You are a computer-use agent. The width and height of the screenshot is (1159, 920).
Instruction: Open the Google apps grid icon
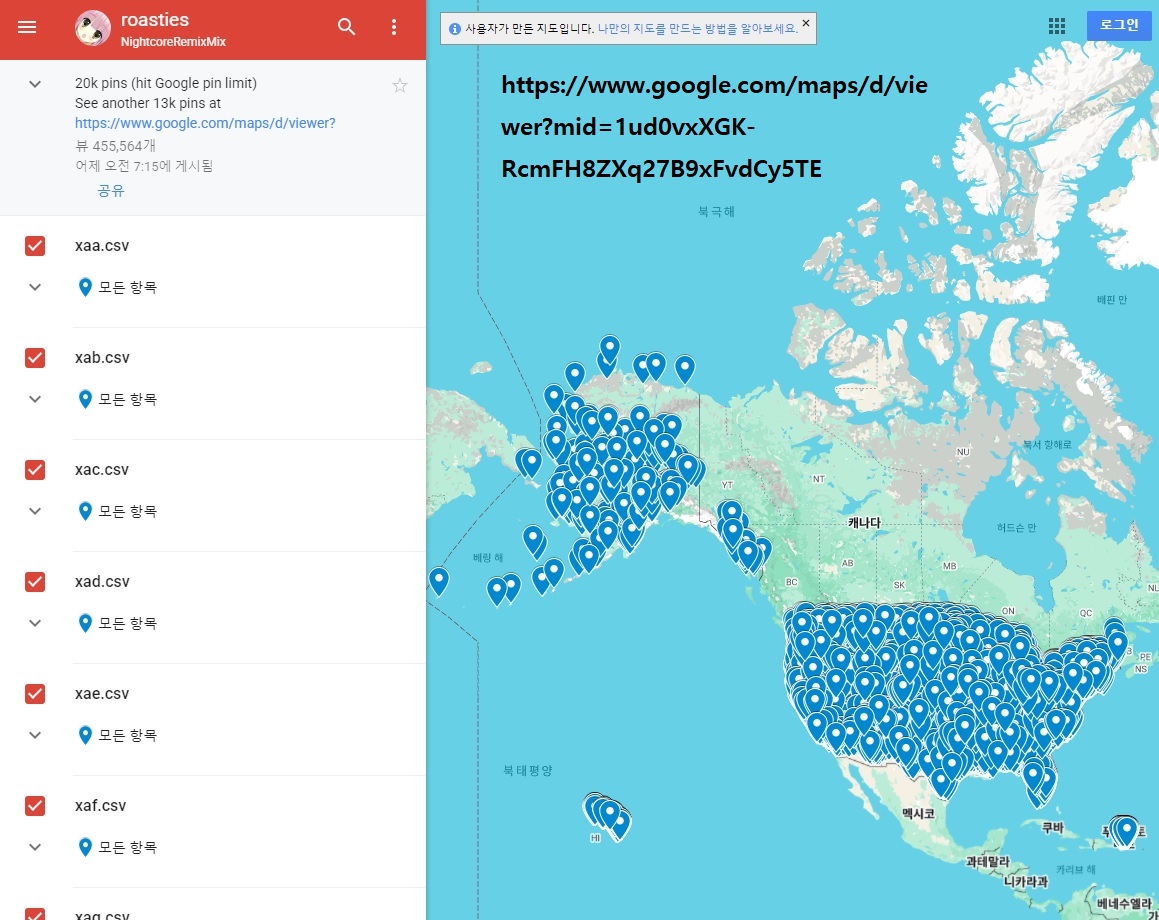click(1057, 27)
